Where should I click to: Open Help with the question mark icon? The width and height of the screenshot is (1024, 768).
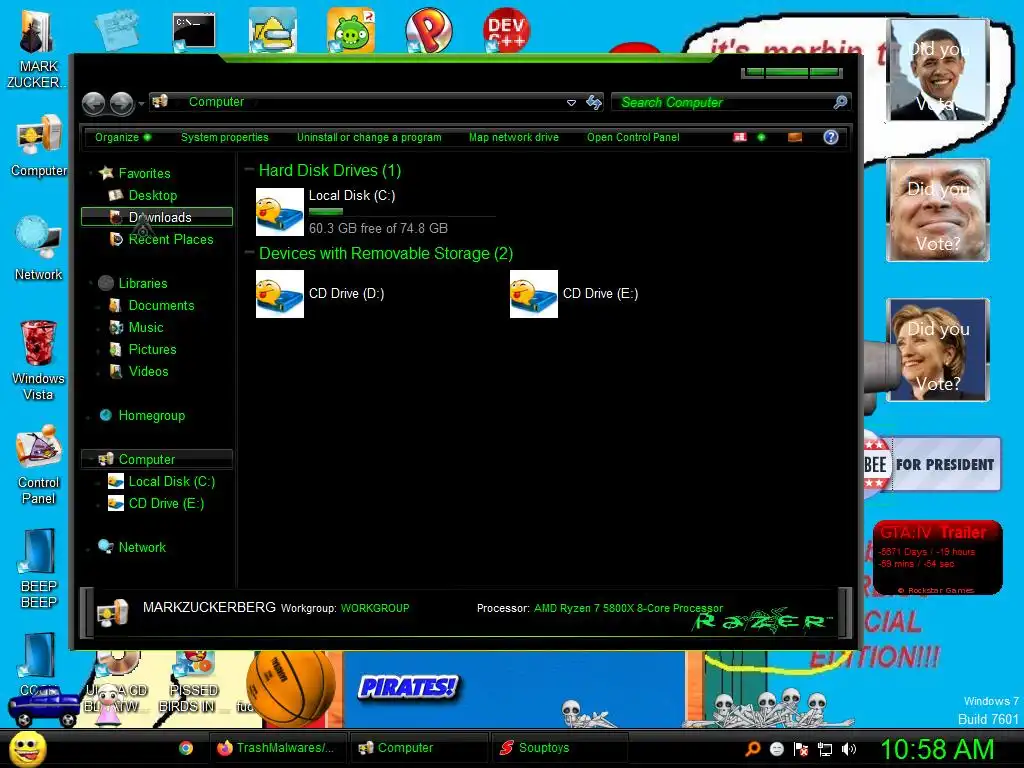pyautogui.click(x=831, y=137)
